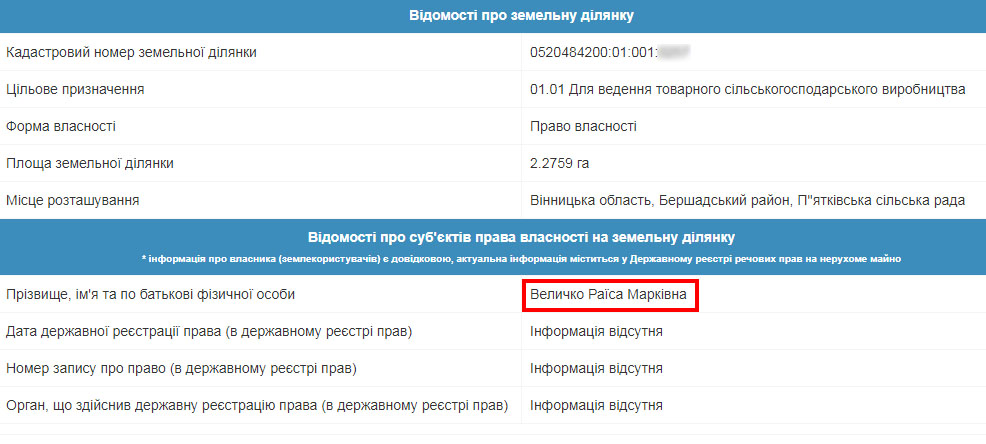The height and width of the screenshot is (444, 986).
Task: Click the 'Номер запису про право' label
Action: click(182, 369)
